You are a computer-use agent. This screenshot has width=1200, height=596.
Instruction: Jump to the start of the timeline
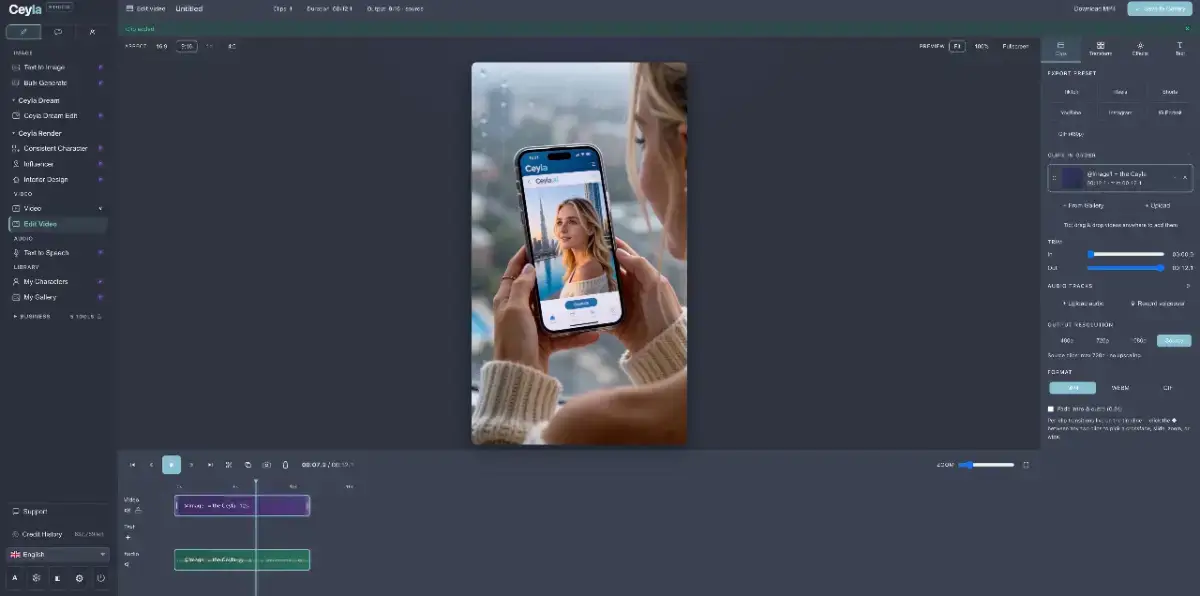(132, 465)
